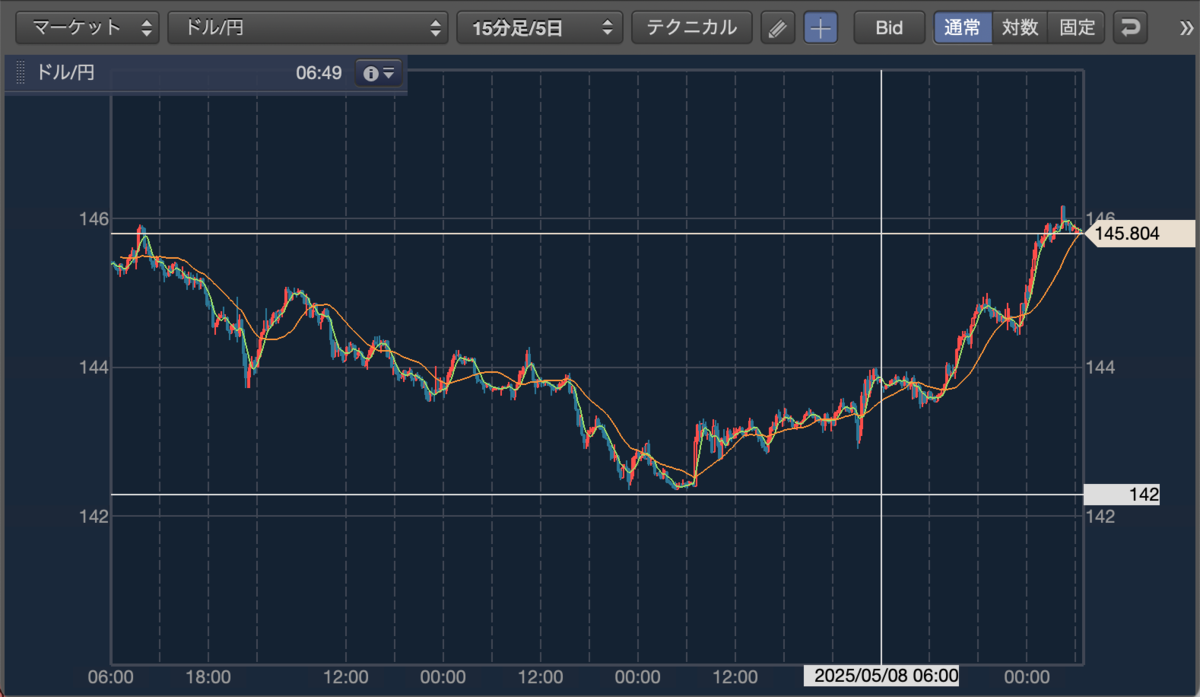The height and width of the screenshot is (697, 1200).
Task: Select the 通常 scale mode
Action: (x=963, y=27)
